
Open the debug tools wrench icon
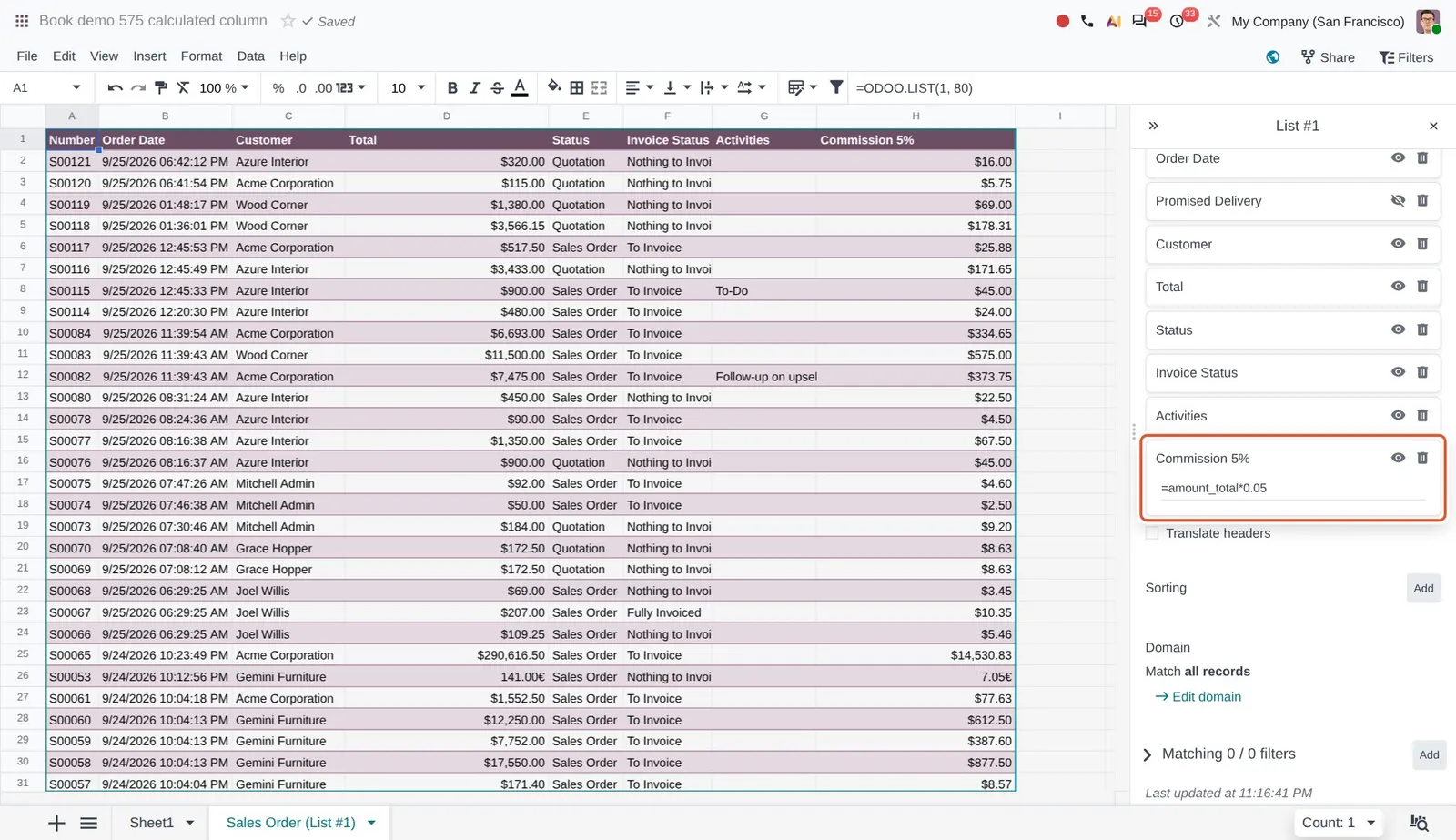[1214, 21]
